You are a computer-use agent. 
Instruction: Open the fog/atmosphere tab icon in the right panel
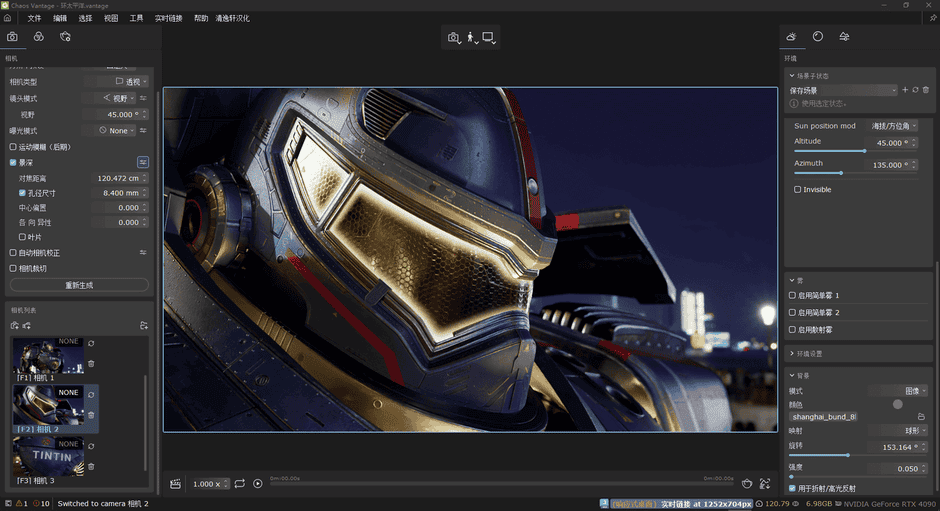point(844,37)
